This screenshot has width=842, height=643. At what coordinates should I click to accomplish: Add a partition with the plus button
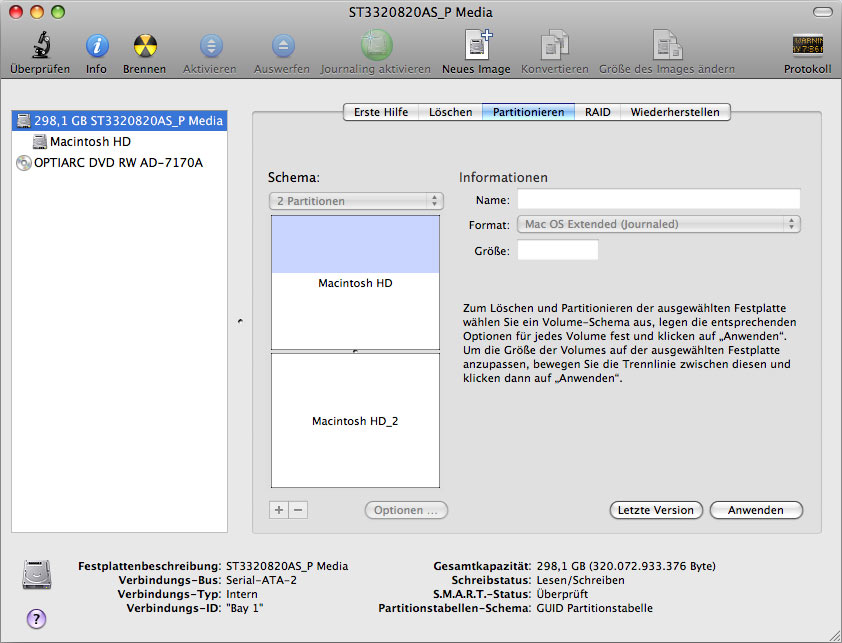279,510
